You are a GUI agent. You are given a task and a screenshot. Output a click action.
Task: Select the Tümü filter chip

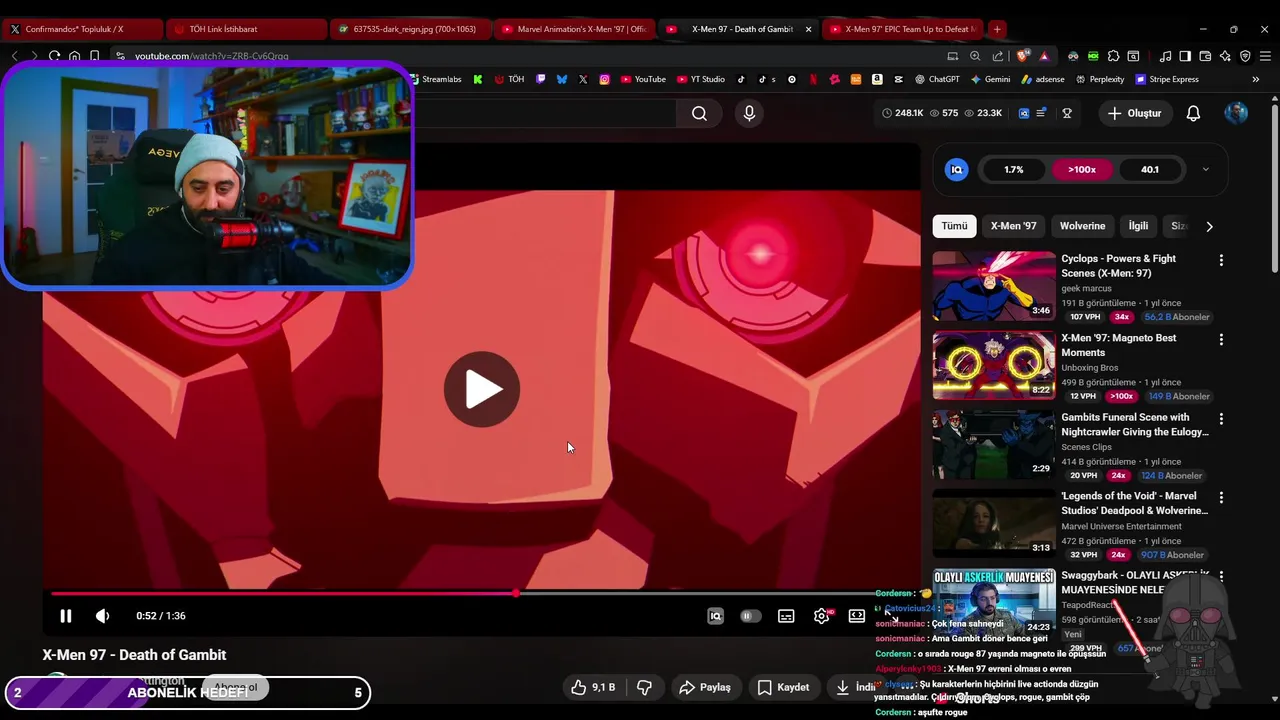[954, 226]
